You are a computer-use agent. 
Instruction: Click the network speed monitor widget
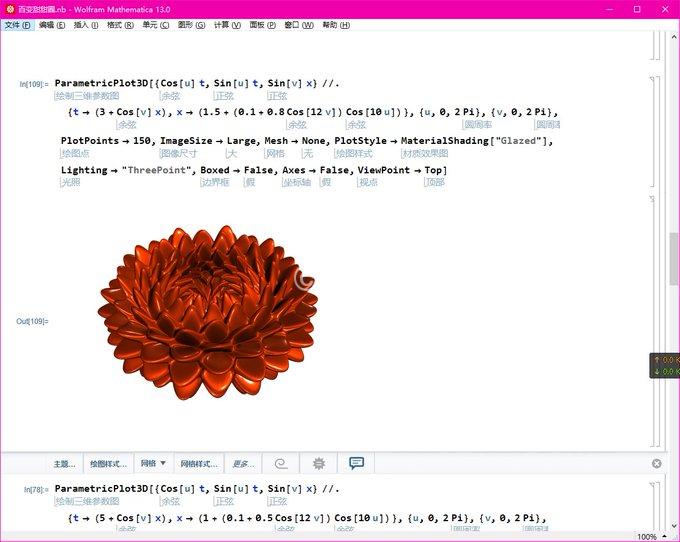point(664,365)
